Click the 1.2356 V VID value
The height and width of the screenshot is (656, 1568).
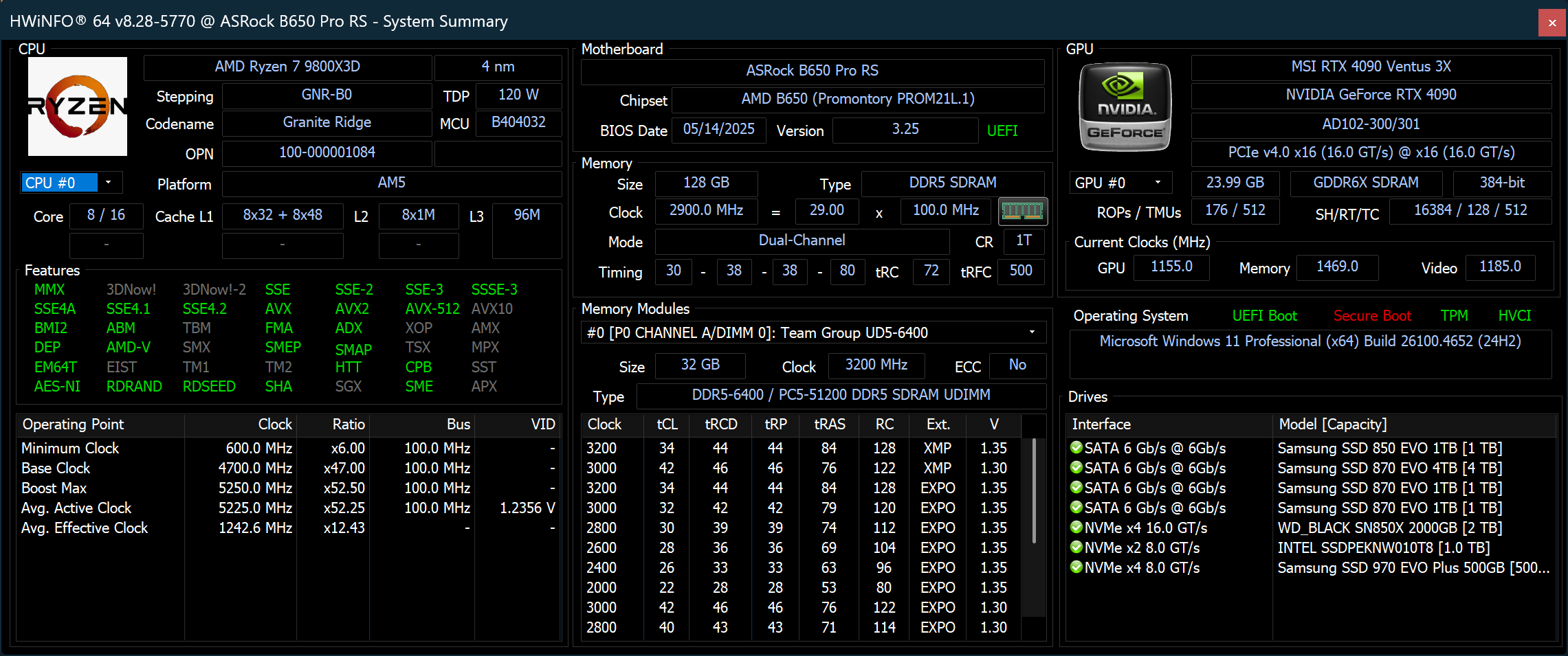pyautogui.click(x=527, y=508)
